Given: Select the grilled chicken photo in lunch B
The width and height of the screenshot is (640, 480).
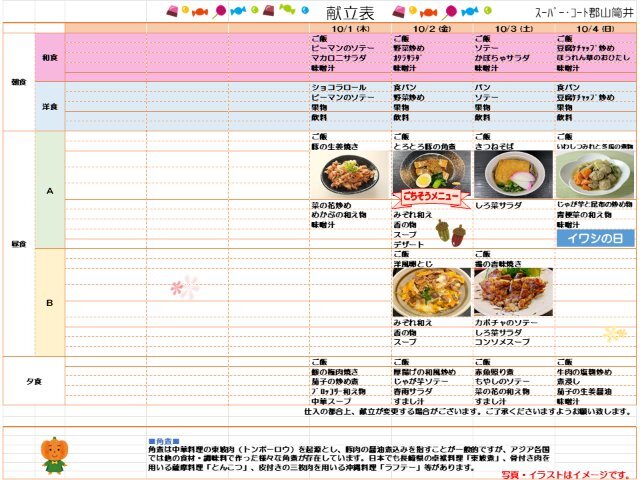Looking at the screenshot, I should click(513, 291).
